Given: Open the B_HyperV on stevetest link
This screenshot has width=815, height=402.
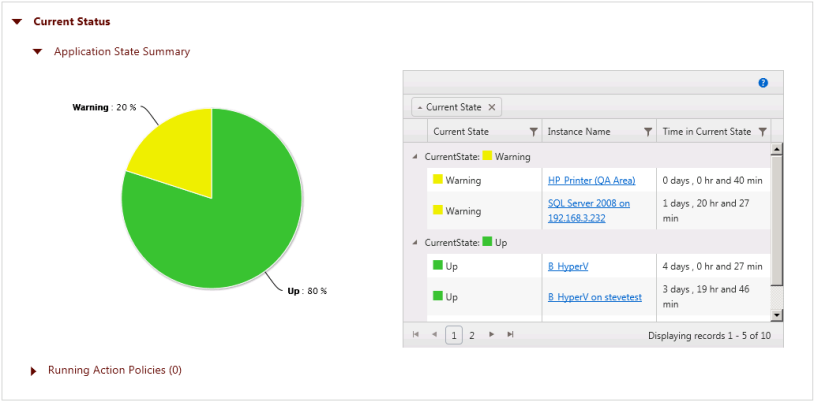Looking at the screenshot, I should [594, 297].
